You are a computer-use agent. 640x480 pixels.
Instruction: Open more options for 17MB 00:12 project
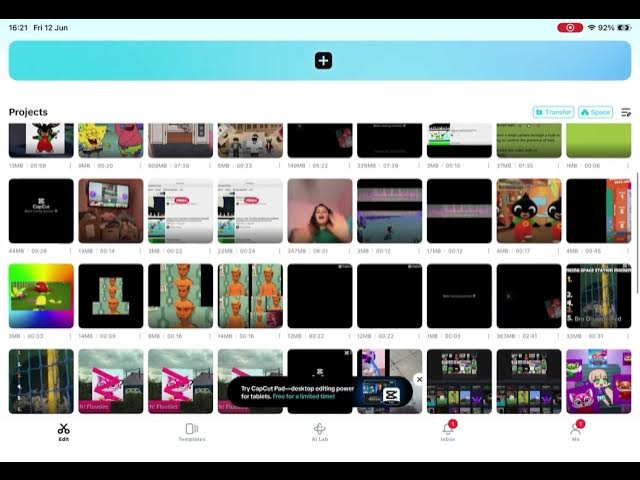(489, 251)
